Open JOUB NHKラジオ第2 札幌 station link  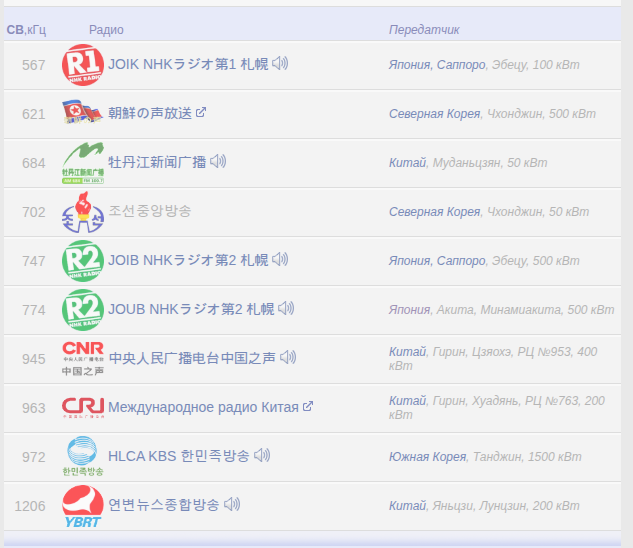click(191, 309)
